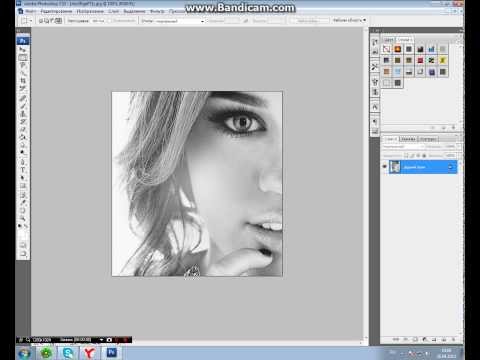Click create new layer icon in Layers panel
480x360 pixels.
pyautogui.click(x=444, y=339)
